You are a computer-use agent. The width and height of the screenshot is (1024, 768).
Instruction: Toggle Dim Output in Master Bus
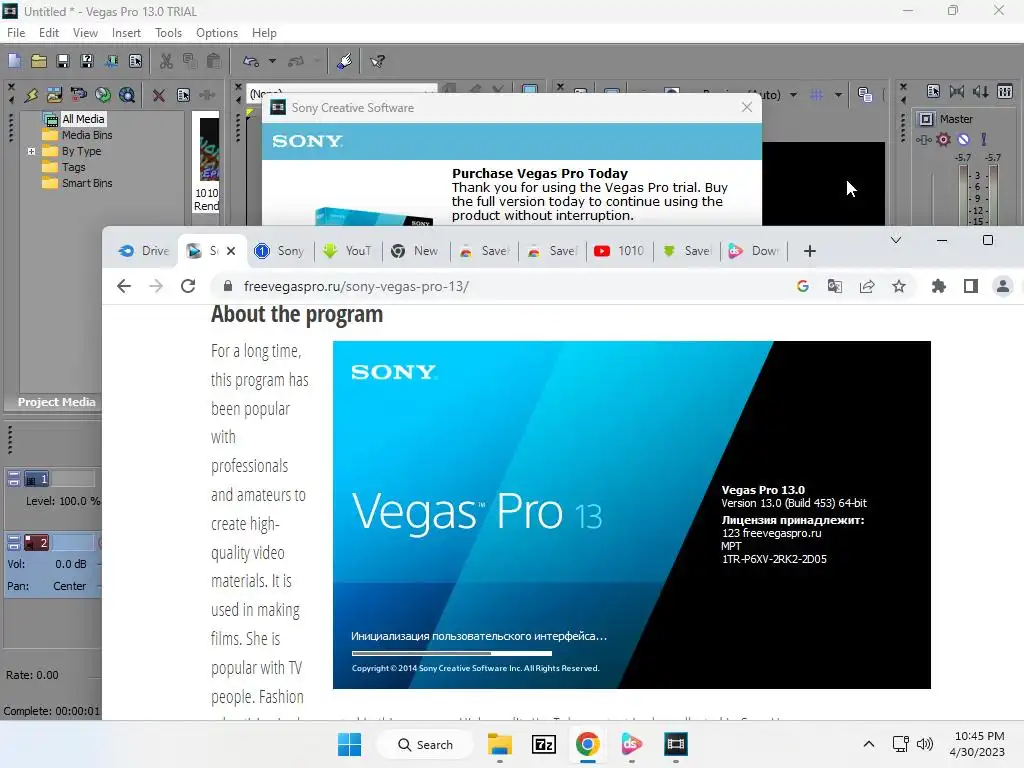pos(981,92)
